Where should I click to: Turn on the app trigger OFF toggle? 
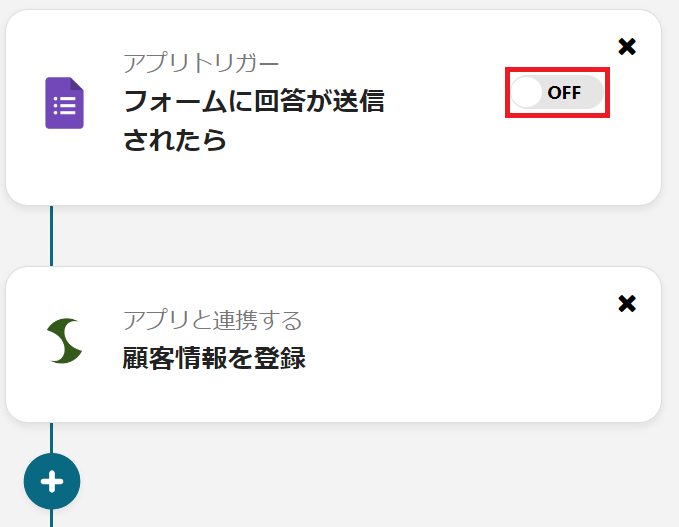click(x=558, y=93)
